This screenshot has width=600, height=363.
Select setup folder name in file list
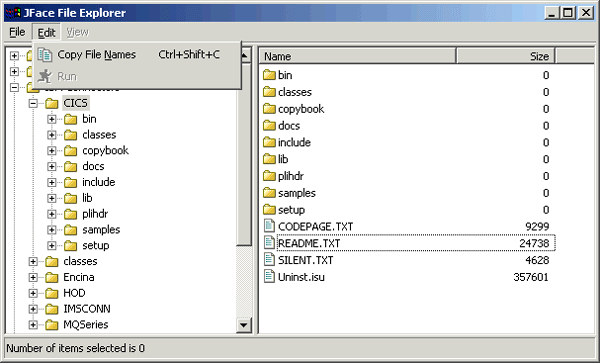click(x=292, y=210)
